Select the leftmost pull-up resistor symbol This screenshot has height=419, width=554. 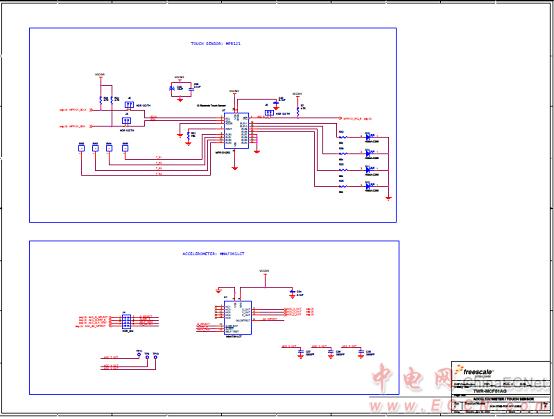101,100
